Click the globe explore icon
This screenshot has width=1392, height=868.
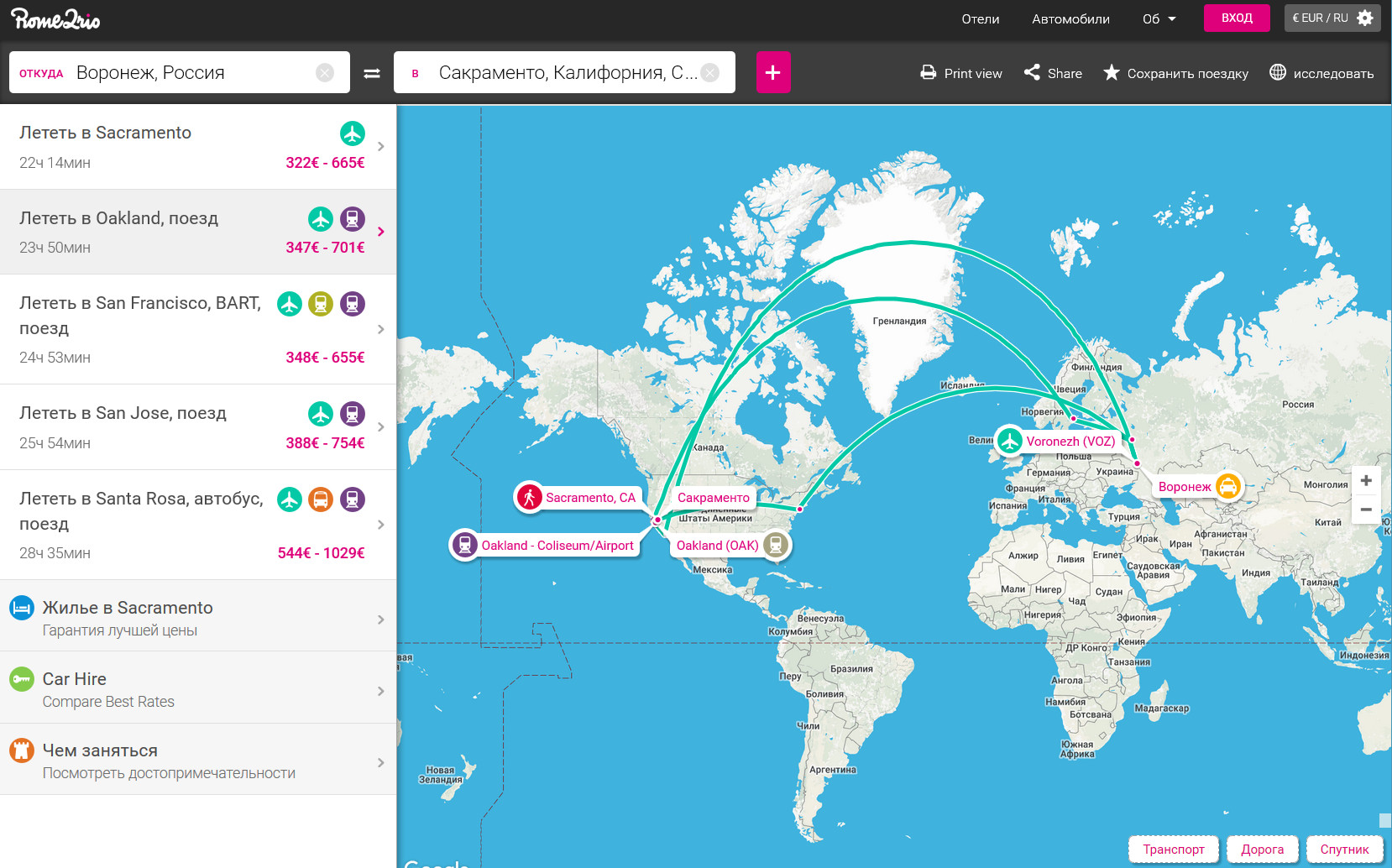[1277, 73]
